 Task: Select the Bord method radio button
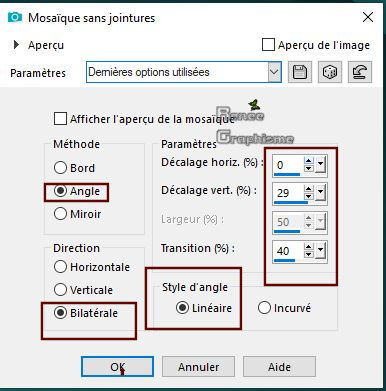coord(60,167)
